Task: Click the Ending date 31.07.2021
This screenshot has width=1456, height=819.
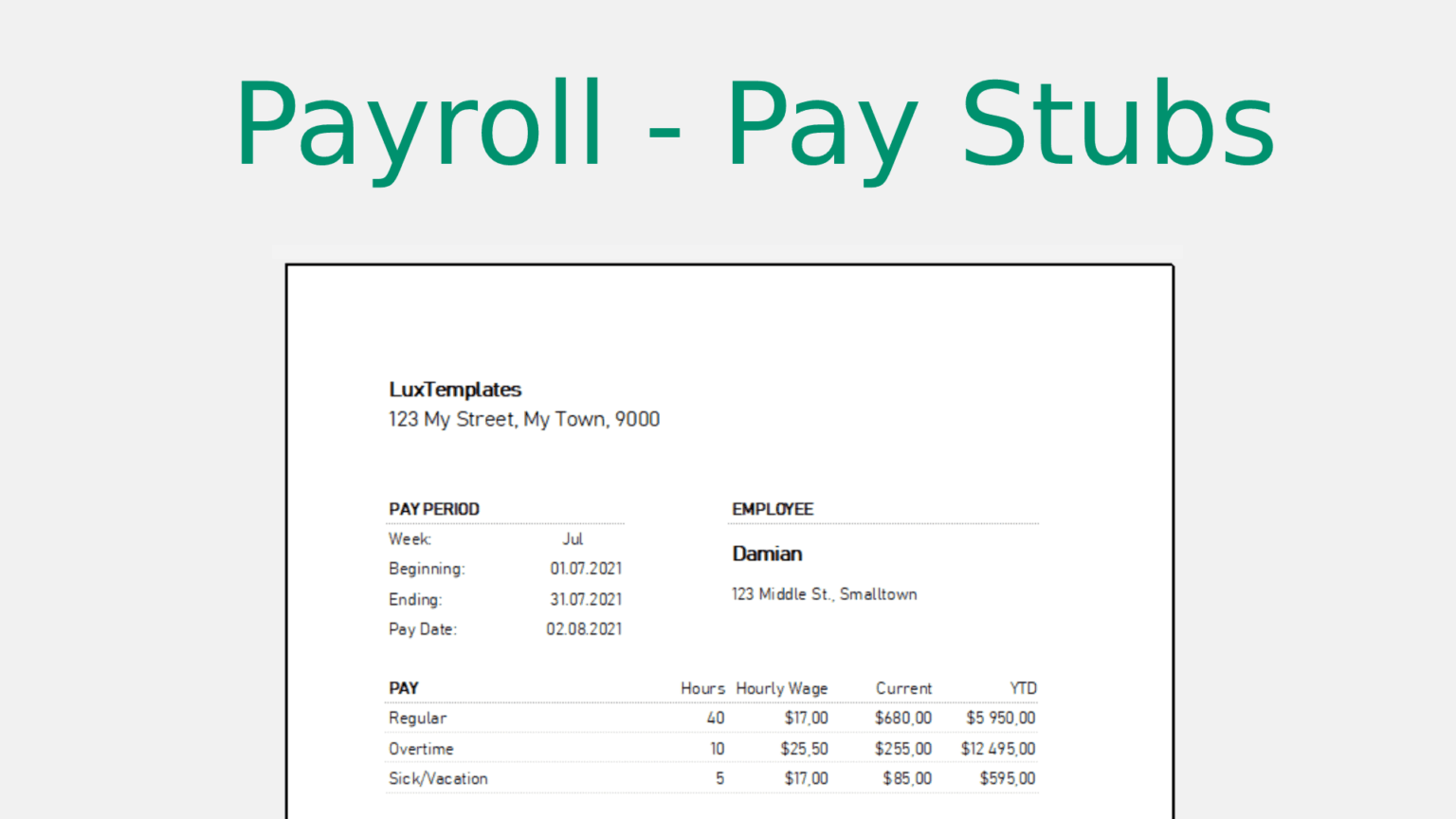Action: (x=586, y=599)
